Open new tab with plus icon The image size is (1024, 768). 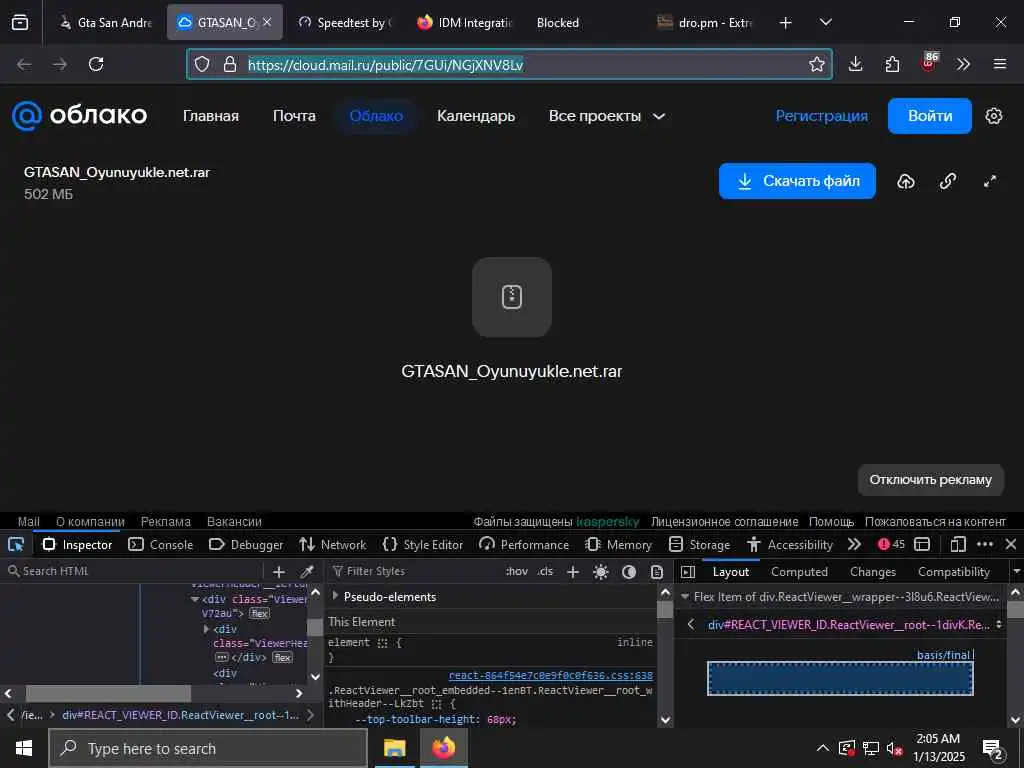786,23
